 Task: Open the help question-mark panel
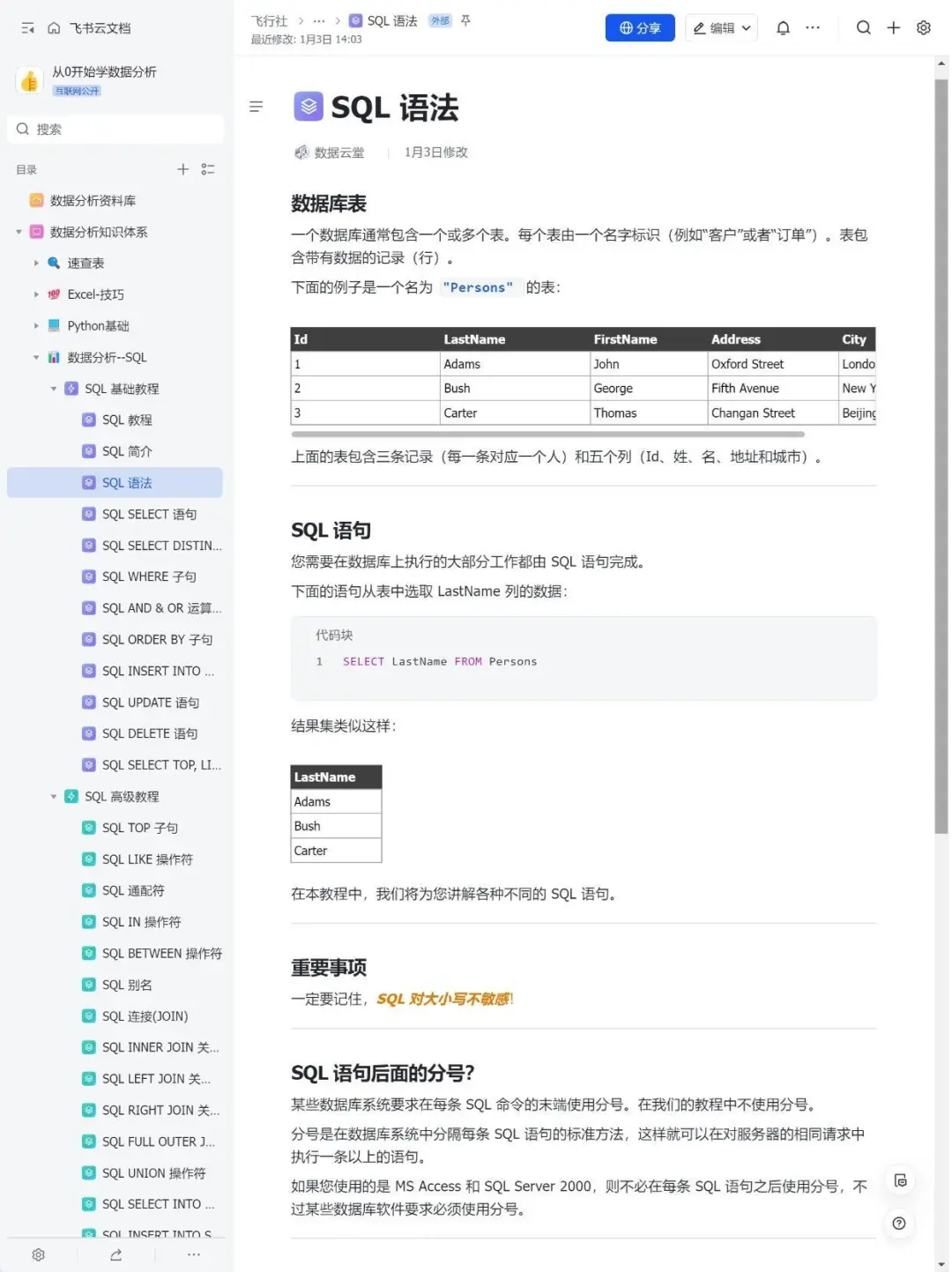point(899,1224)
